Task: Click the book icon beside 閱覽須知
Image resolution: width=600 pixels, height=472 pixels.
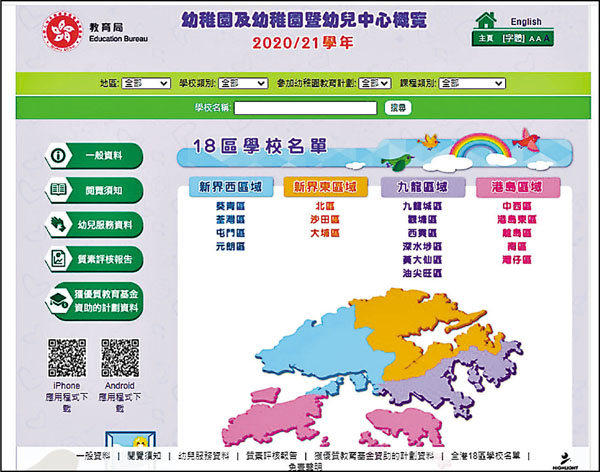Action: pyautogui.click(x=58, y=189)
